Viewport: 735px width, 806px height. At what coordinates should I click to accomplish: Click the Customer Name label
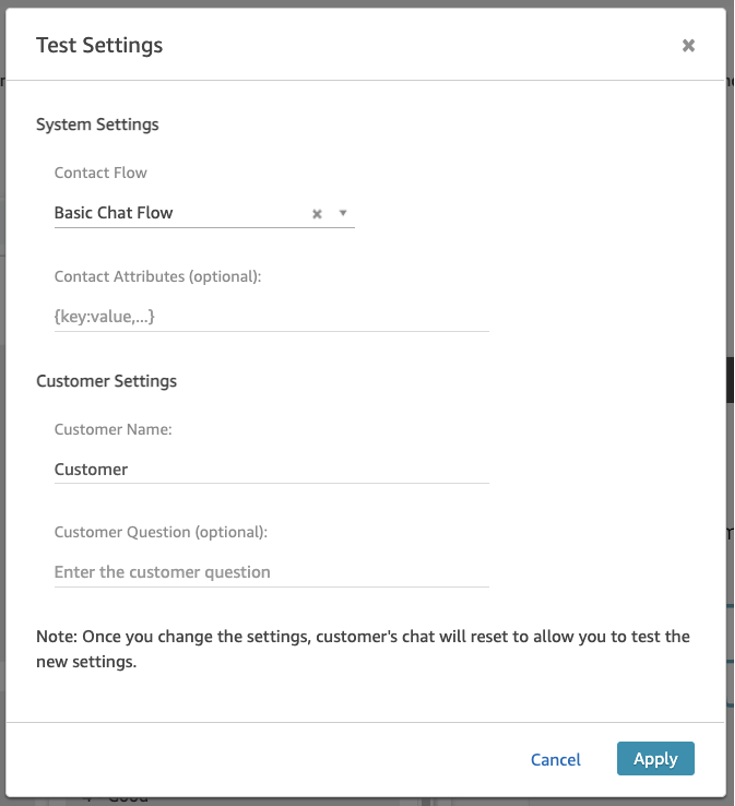[x=113, y=429]
